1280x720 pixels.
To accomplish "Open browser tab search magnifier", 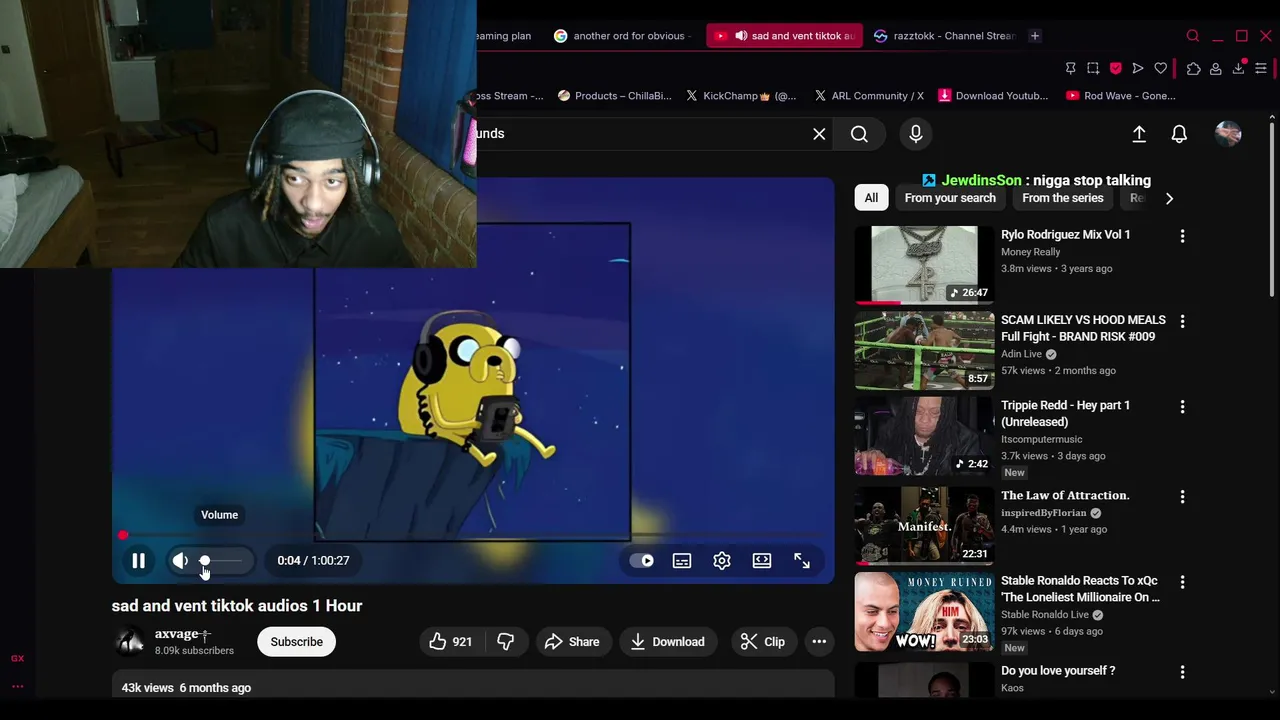I will coord(1193,36).
